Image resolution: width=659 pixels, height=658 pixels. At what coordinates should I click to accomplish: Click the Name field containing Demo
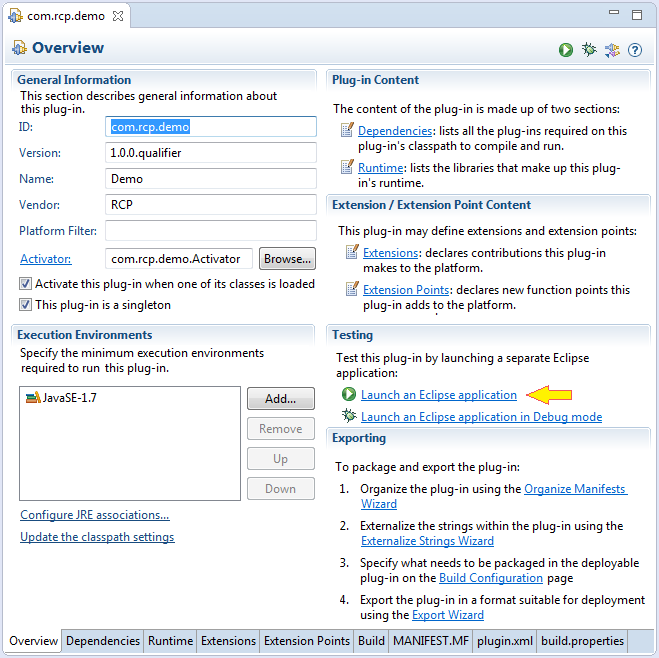tap(211, 179)
